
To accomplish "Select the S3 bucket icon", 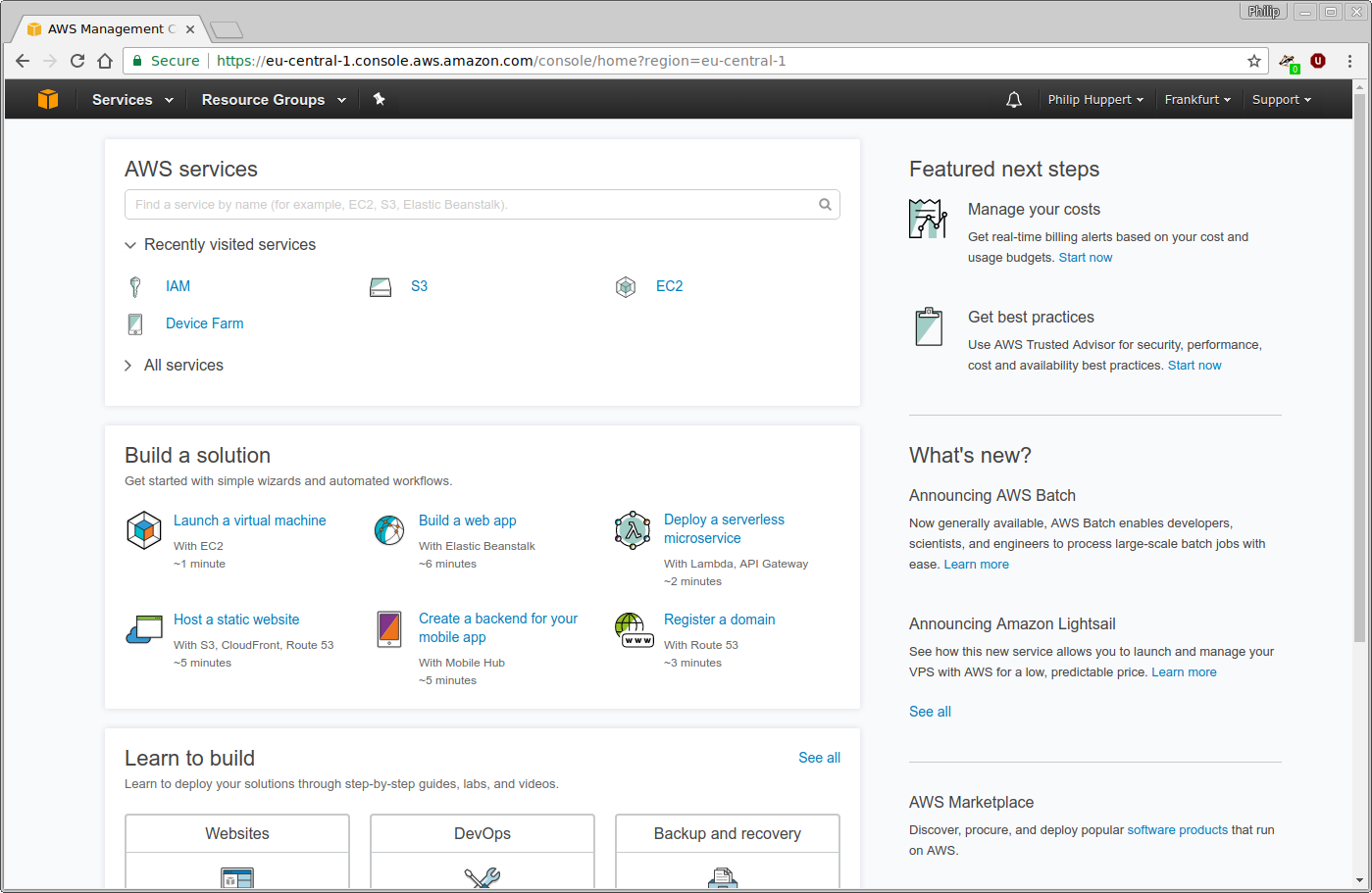I will click(x=381, y=285).
